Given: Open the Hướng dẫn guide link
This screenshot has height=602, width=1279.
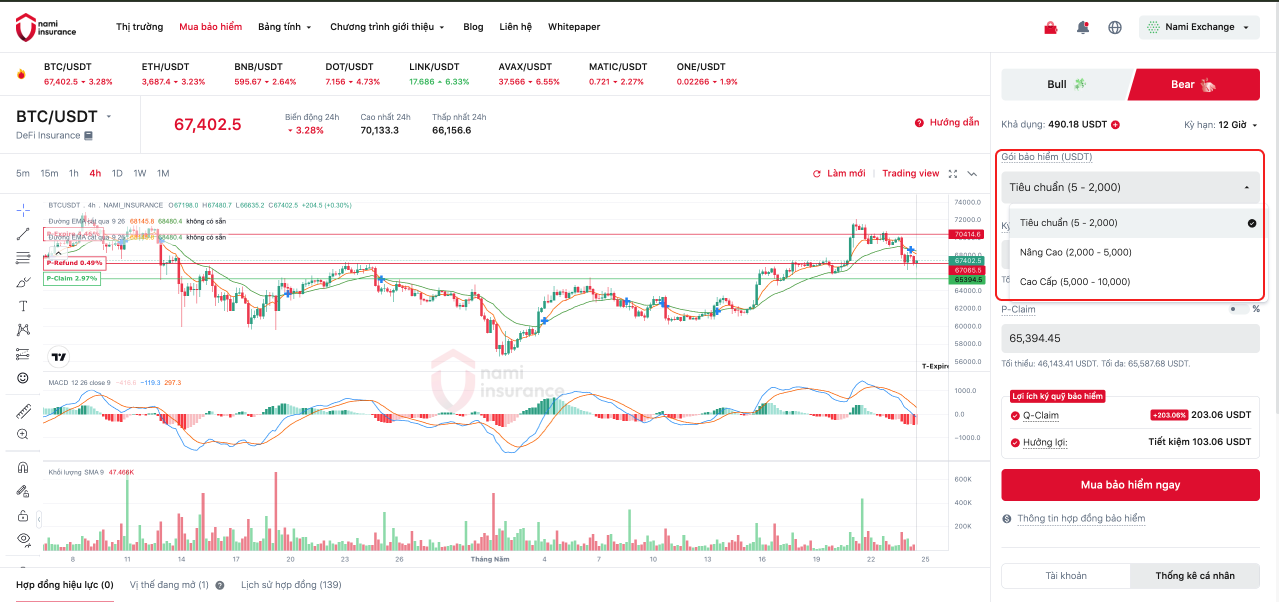Looking at the screenshot, I should click(x=947, y=123).
